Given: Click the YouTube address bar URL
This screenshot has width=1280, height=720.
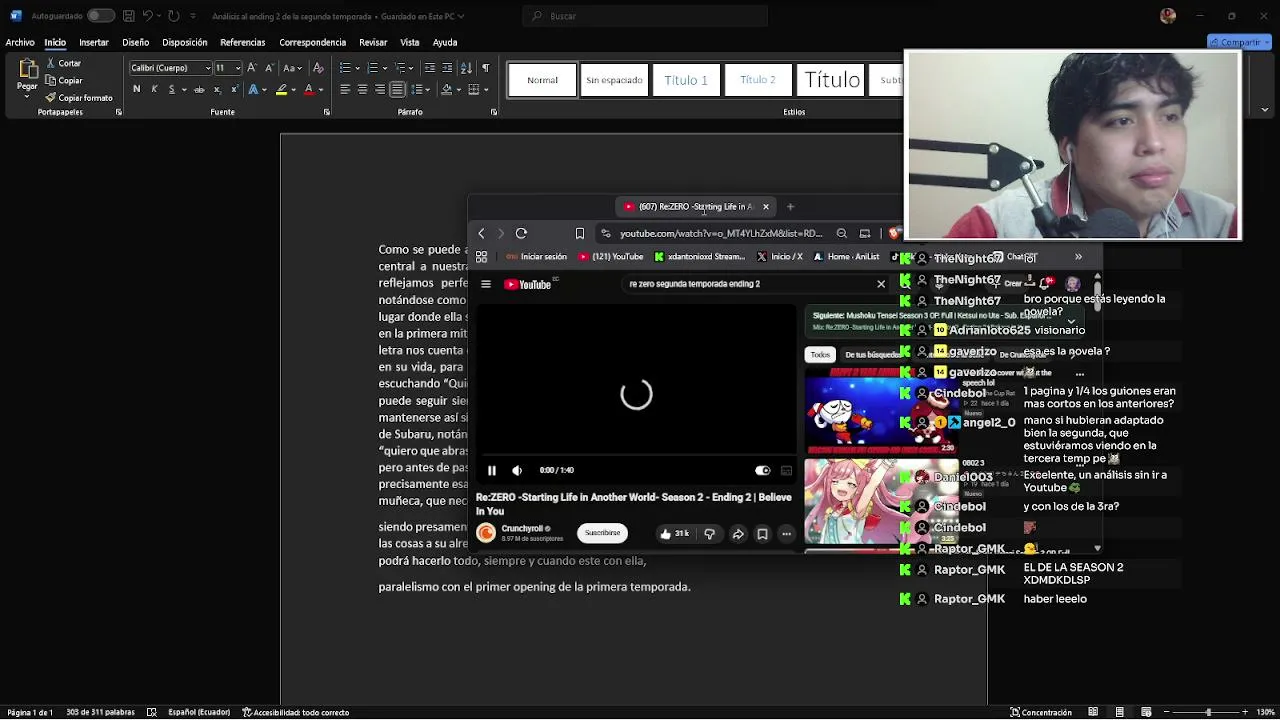Looking at the screenshot, I should point(721,234).
